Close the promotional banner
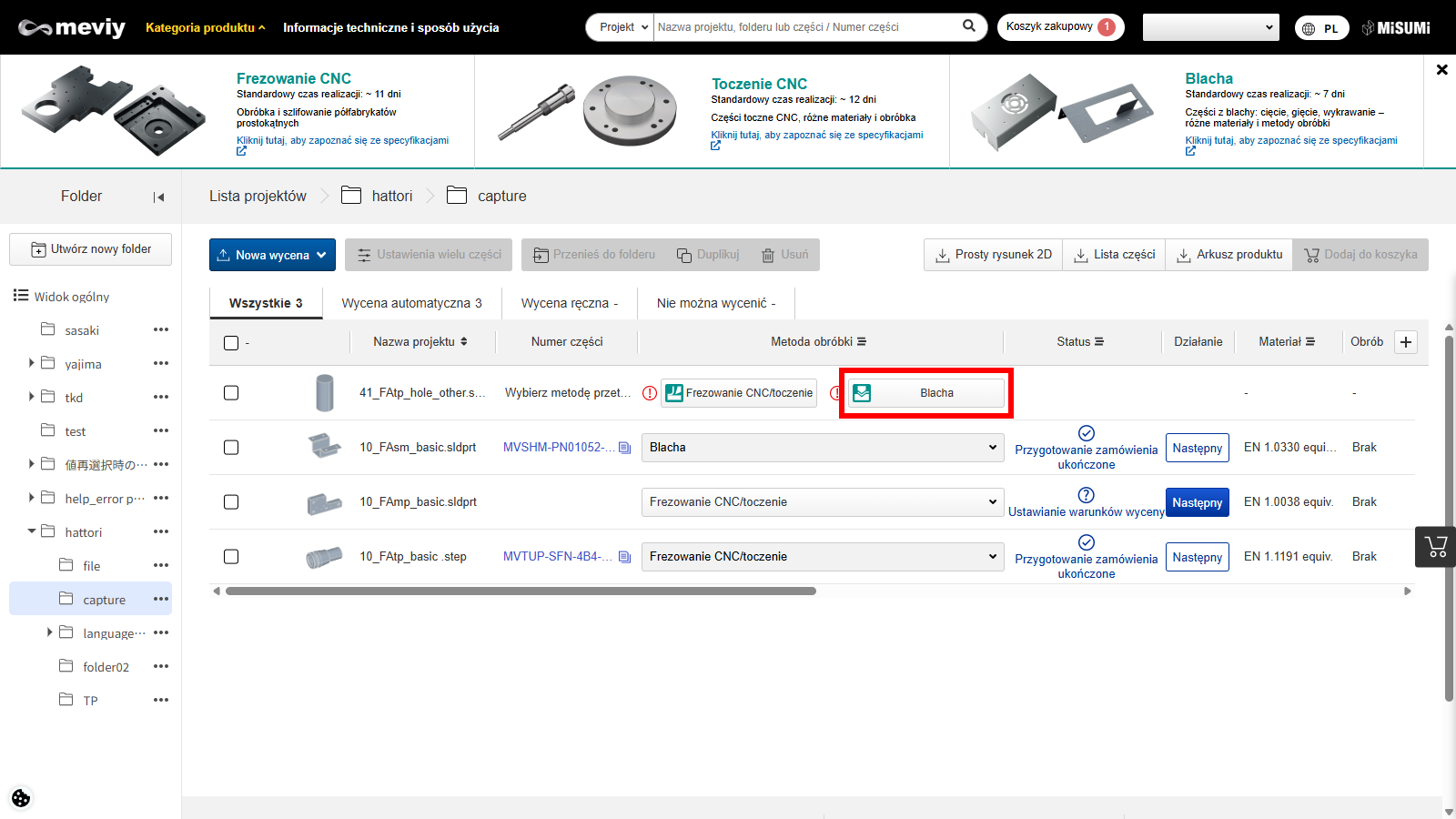The height and width of the screenshot is (819, 1456). point(1441,69)
